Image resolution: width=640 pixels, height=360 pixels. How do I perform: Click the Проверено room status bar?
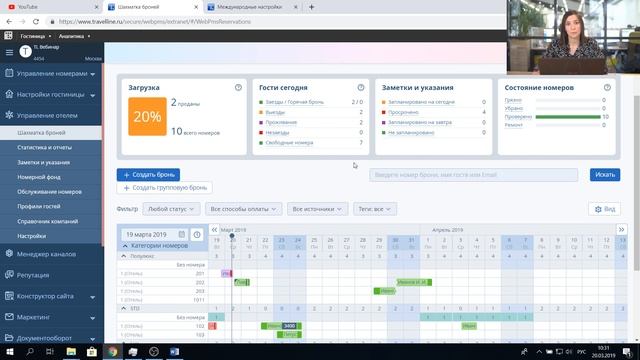tap(568, 117)
